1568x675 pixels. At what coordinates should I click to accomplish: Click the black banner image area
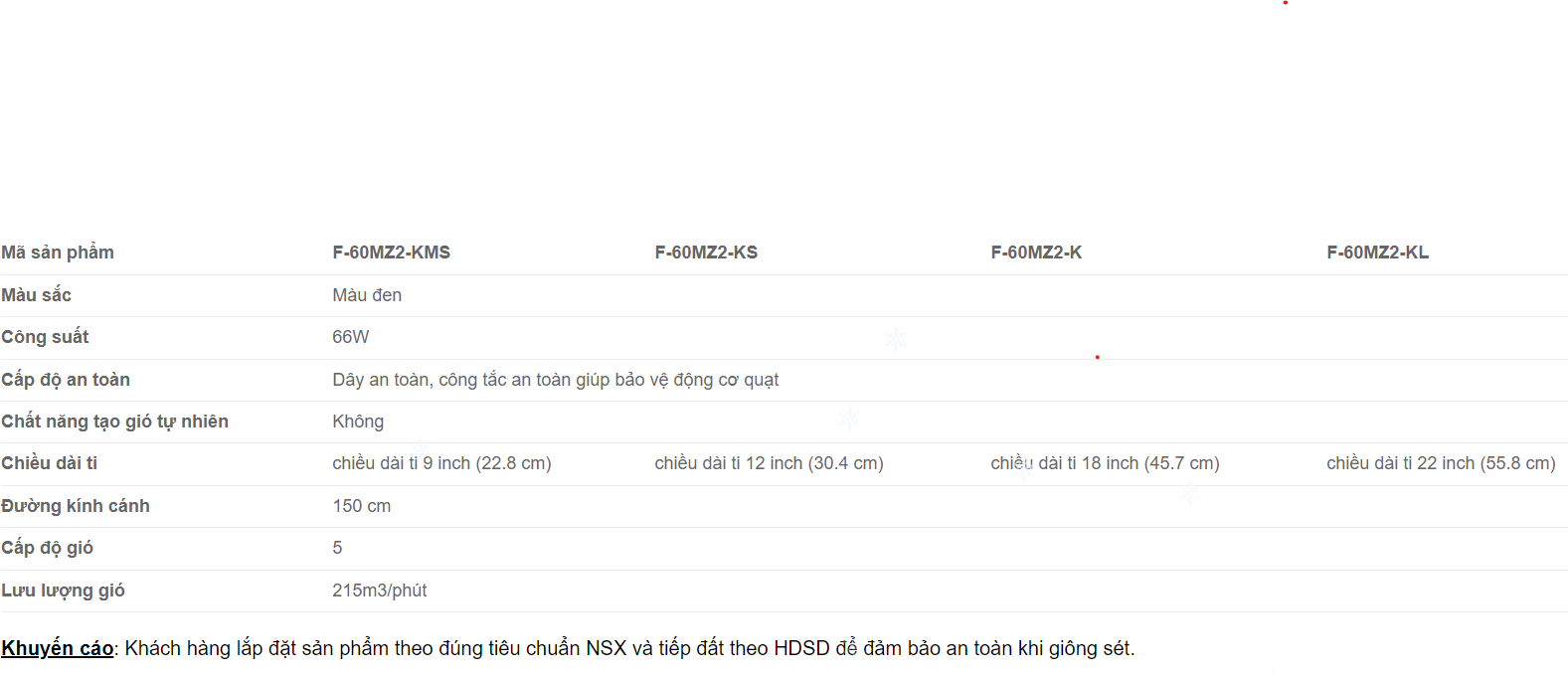pyautogui.click(x=784, y=111)
